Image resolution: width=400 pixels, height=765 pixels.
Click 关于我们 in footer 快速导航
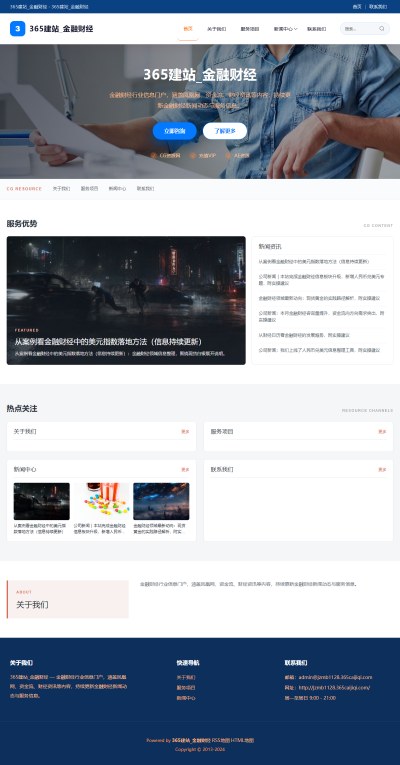pos(186,677)
